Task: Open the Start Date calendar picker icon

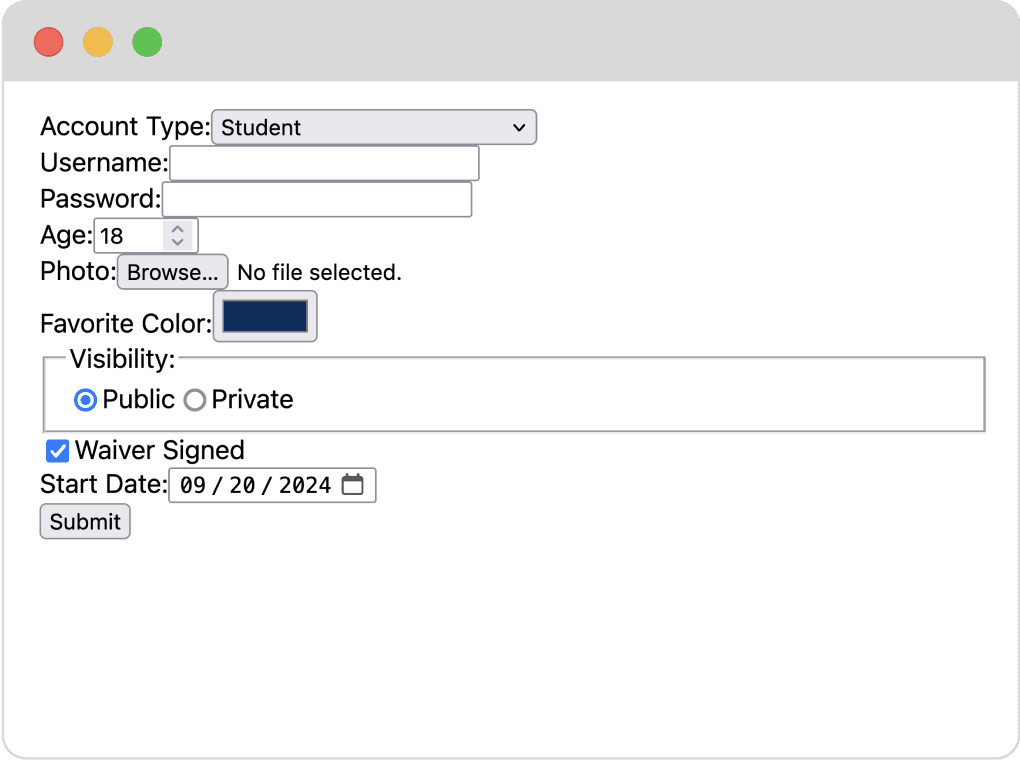Action: pyautogui.click(x=352, y=485)
